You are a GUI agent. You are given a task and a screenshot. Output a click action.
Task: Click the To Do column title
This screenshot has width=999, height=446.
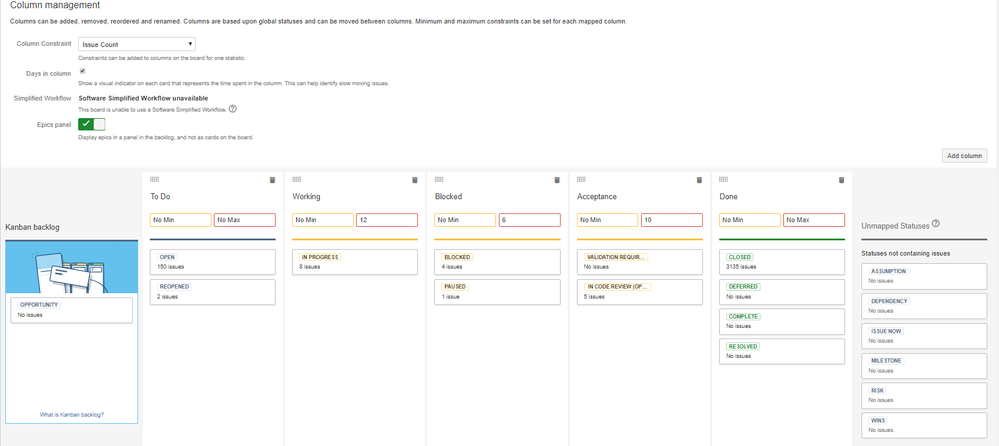pyautogui.click(x=160, y=197)
